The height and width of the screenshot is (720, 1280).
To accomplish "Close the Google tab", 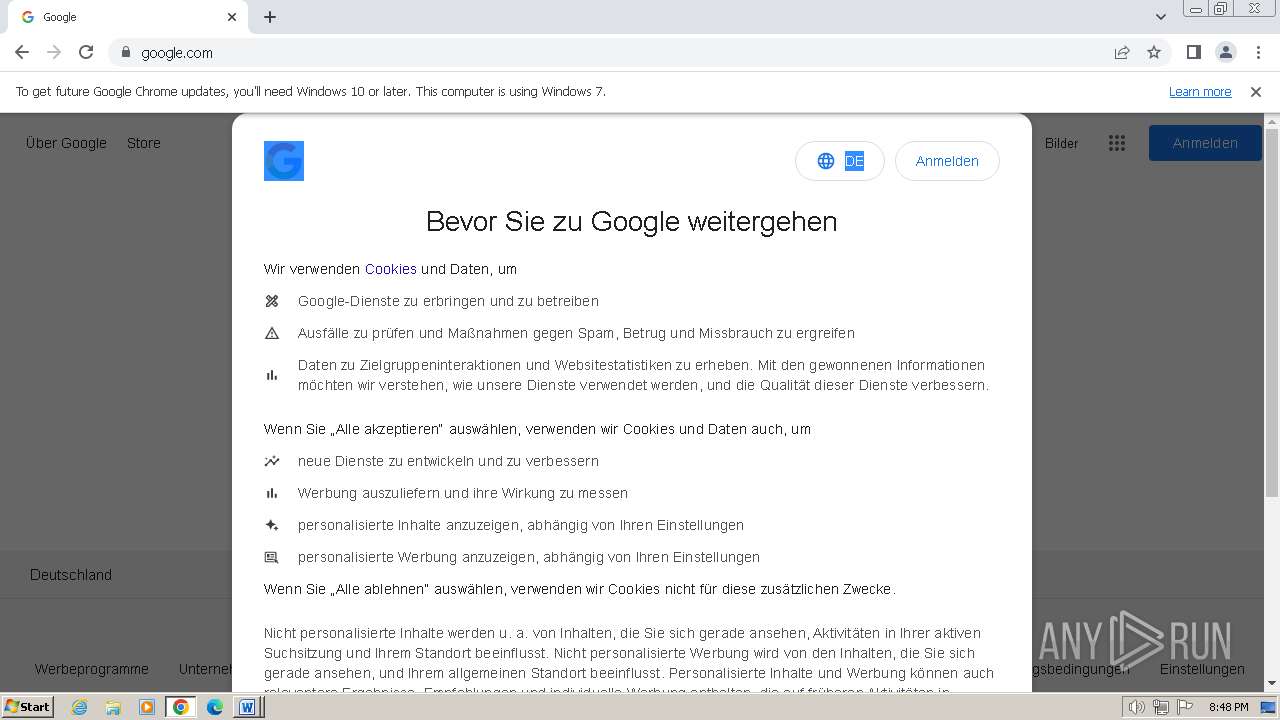I will (x=232, y=17).
